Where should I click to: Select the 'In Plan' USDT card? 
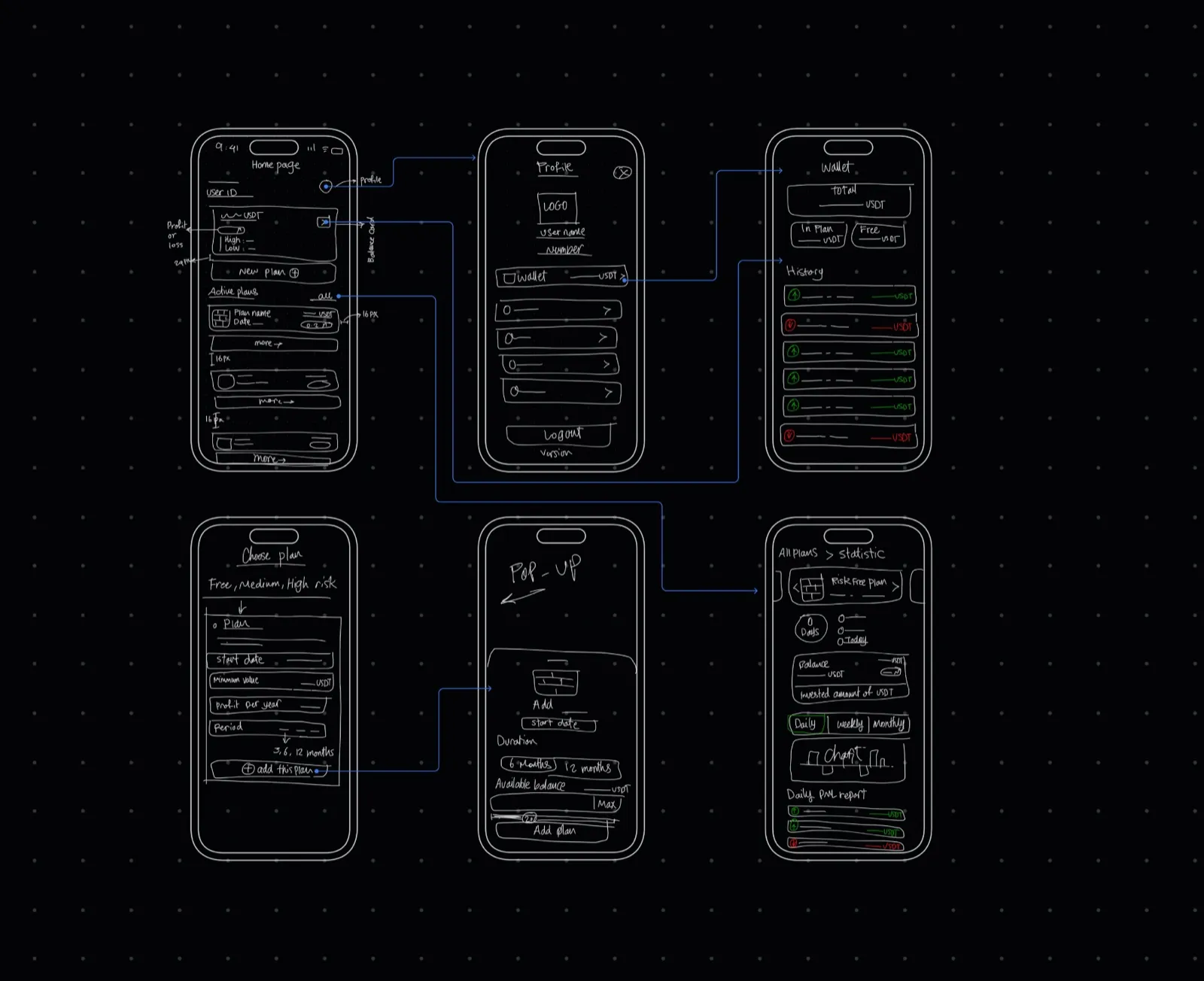[x=819, y=235]
